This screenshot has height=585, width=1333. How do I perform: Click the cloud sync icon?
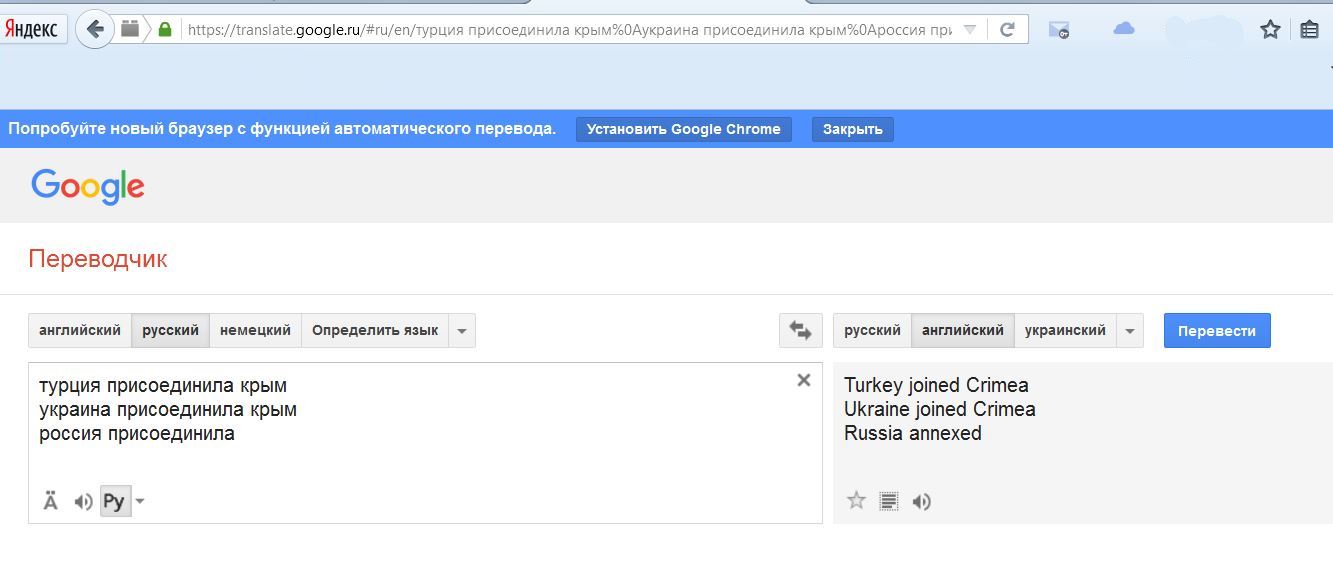pos(1124,29)
